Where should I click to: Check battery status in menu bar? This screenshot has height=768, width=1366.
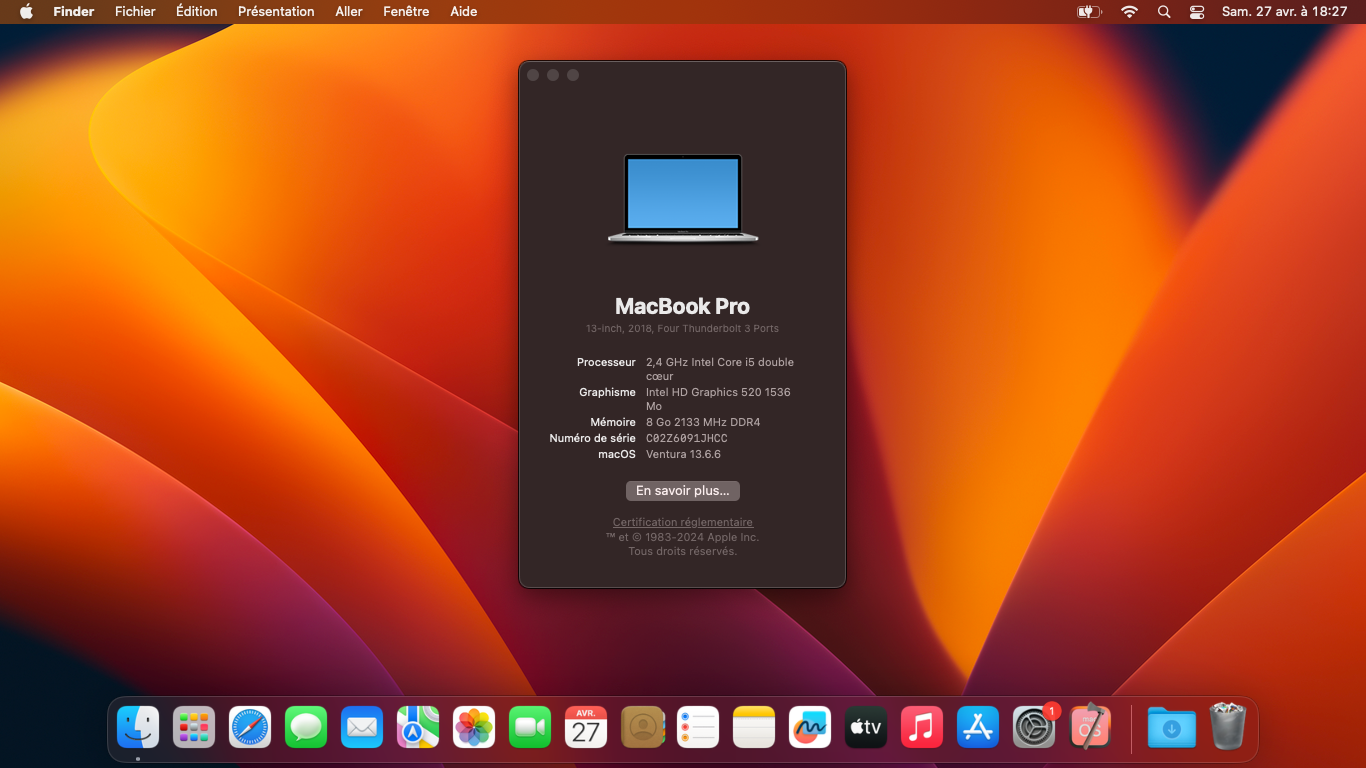pos(1088,12)
